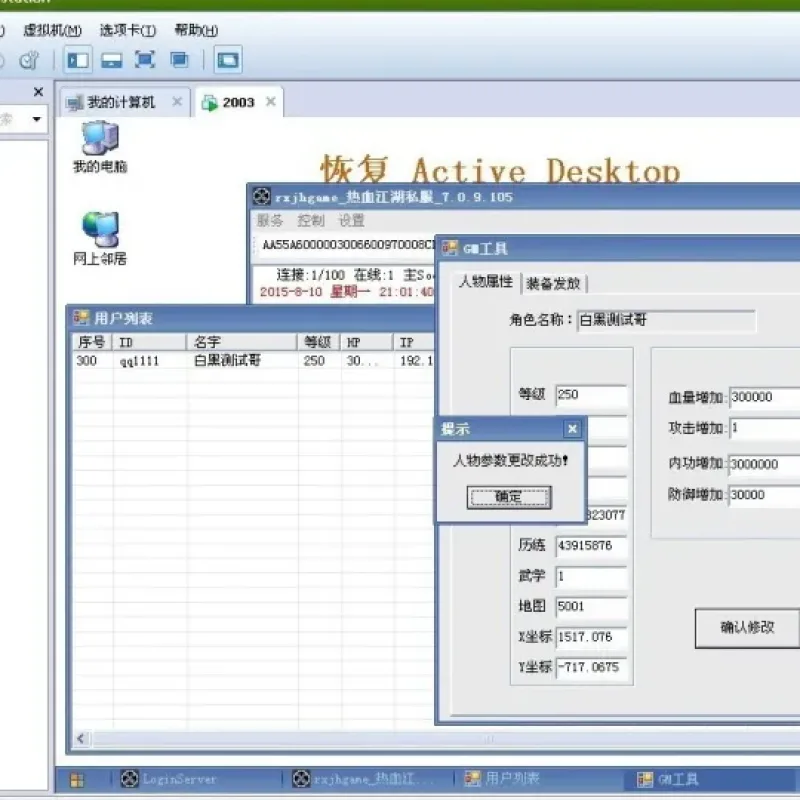Click the snapshot manager toolbar icon
Image resolution: width=800 pixels, height=800 pixels.
pos(29,60)
